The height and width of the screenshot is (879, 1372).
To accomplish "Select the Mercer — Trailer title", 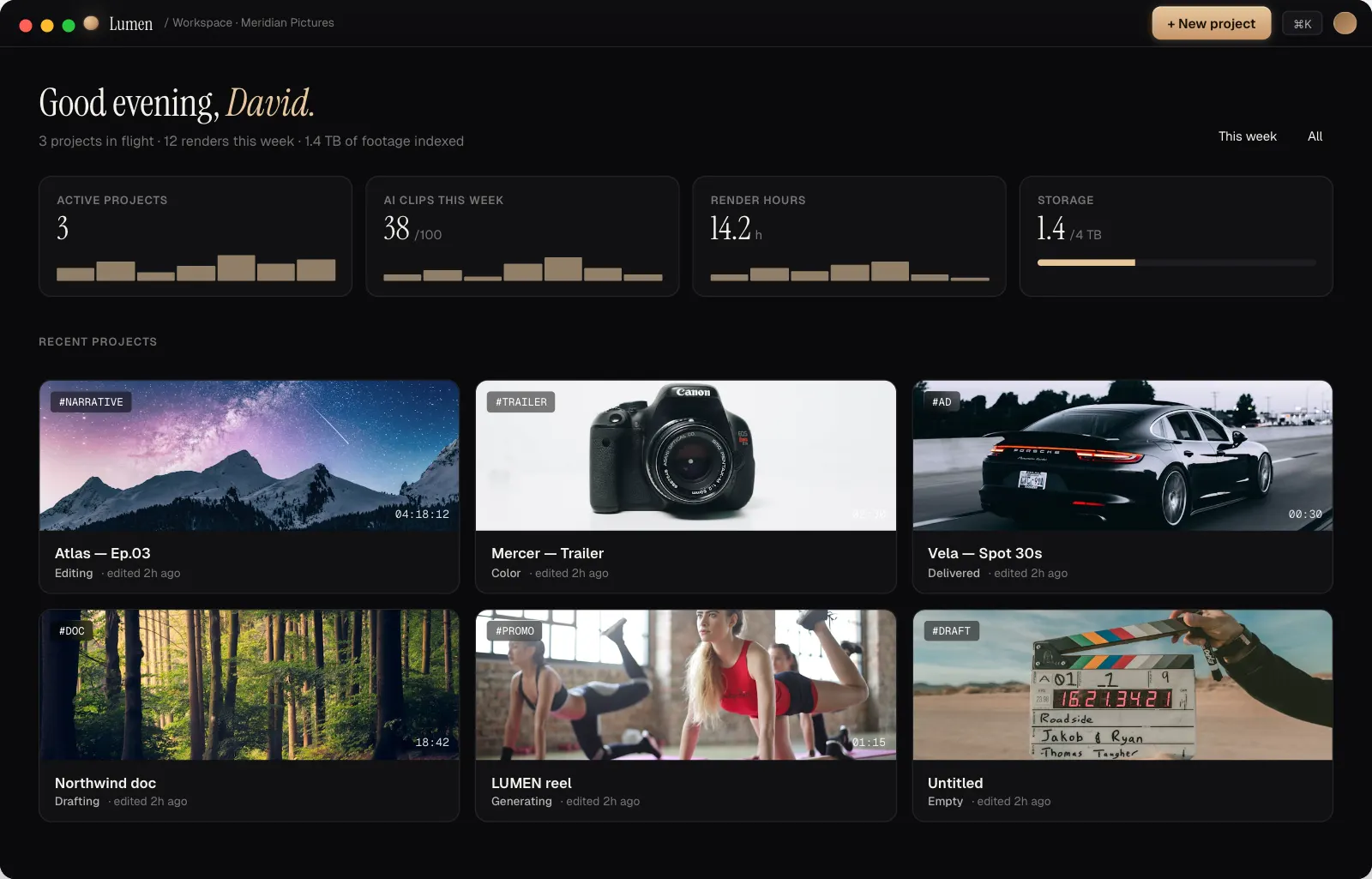I will click(547, 553).
